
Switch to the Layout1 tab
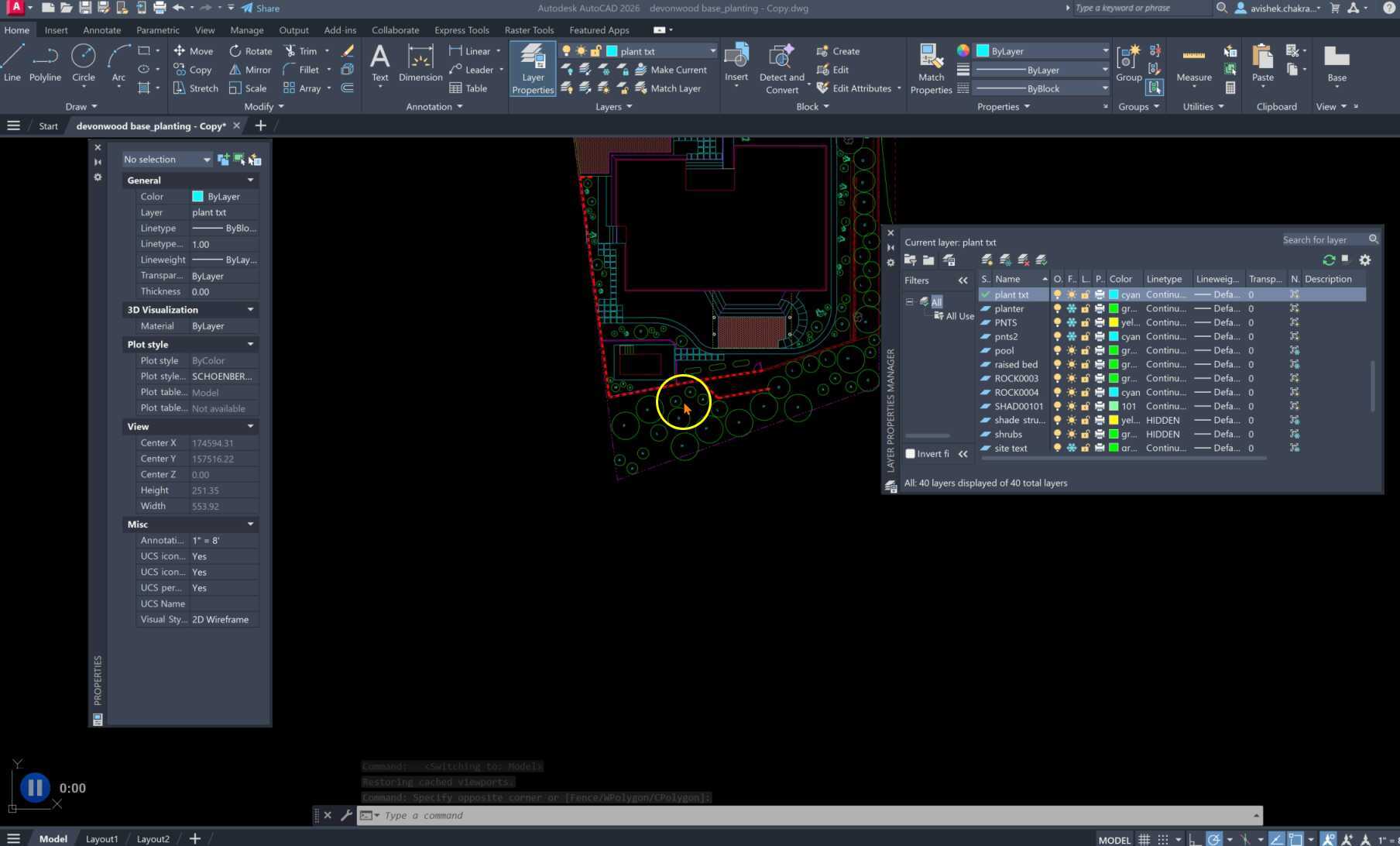coord(101,839)
